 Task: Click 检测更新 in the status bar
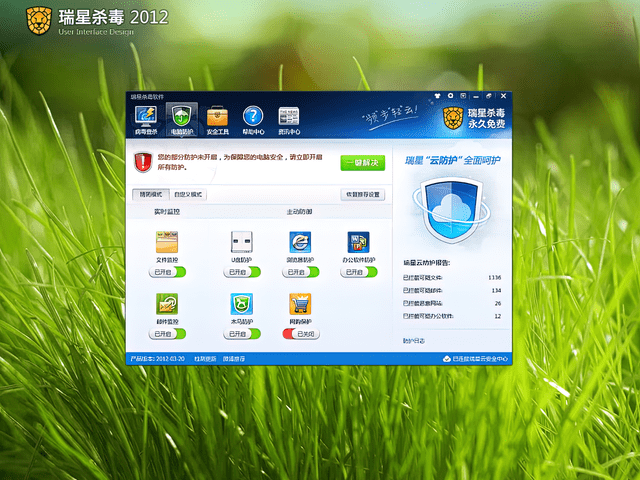pos(205,359)
